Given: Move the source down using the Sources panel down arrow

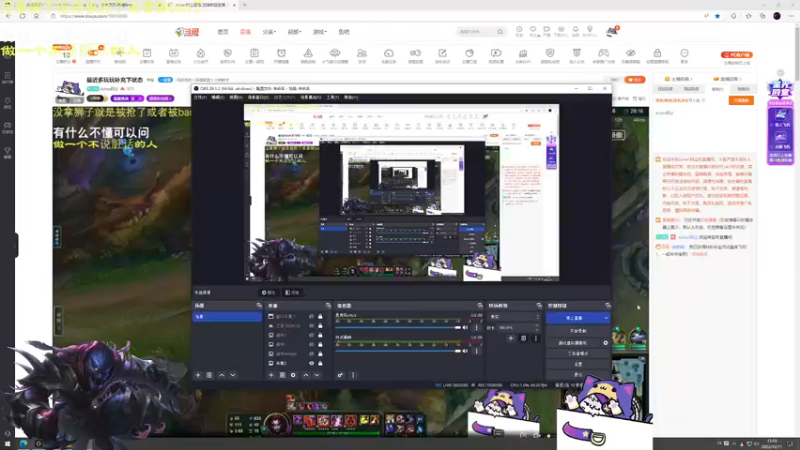Looking at the screenshot, I should [x=317, y=375].
